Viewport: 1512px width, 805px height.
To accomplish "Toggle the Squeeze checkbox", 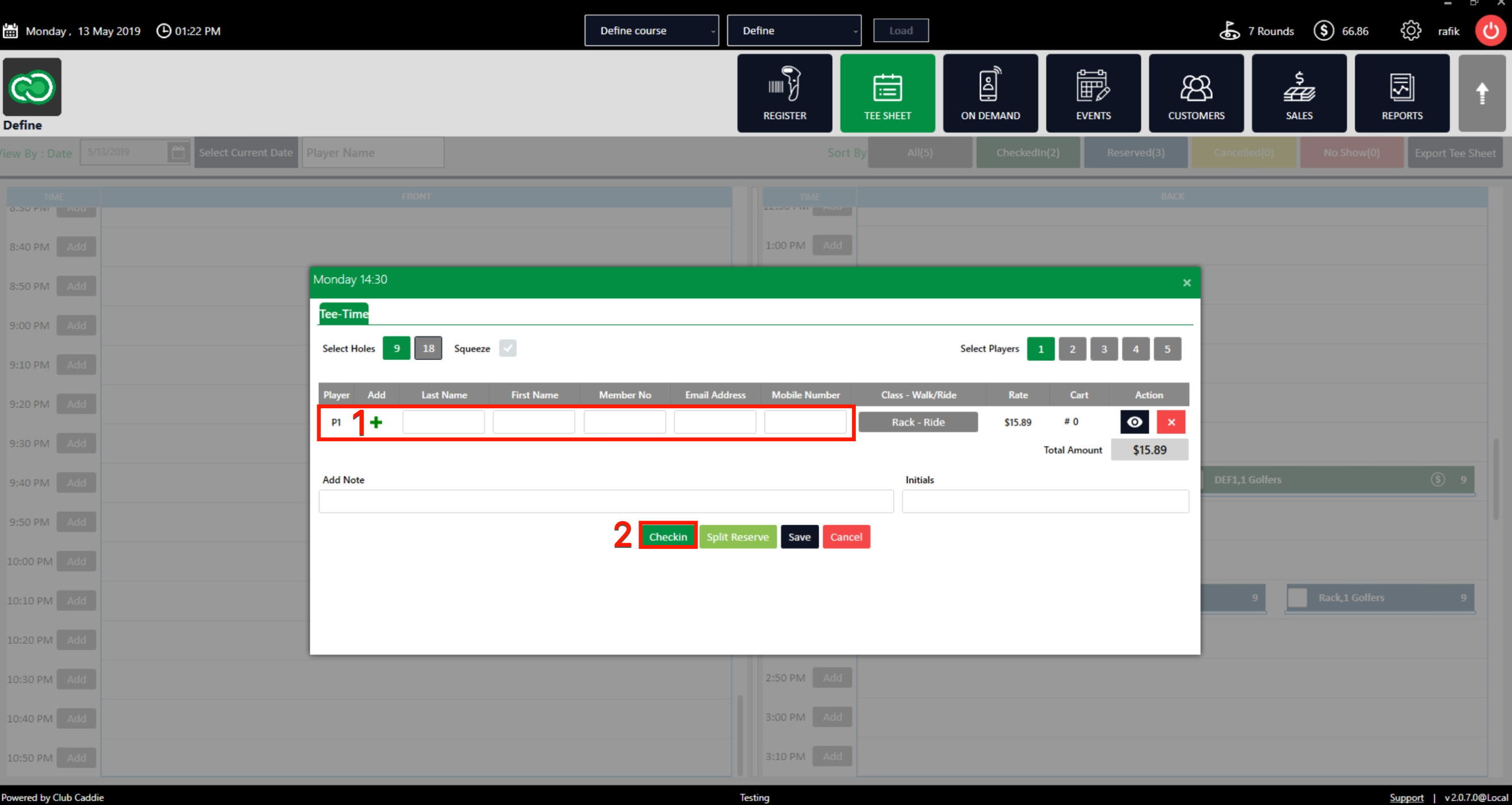I will click(x=507, y=348).
